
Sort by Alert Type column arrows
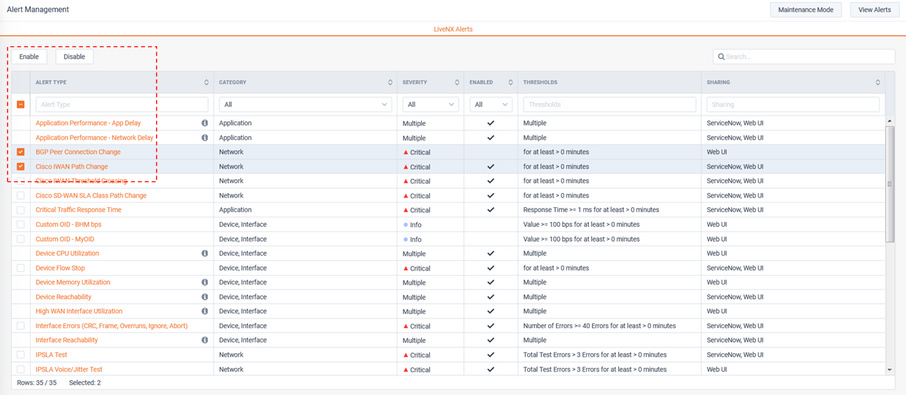(x=206, y=83)
